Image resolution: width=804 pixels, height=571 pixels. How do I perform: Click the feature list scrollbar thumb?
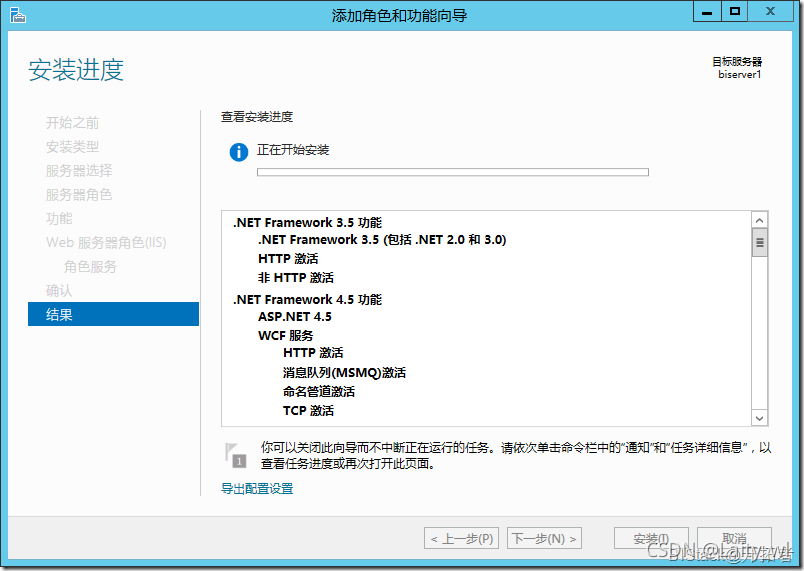coord(759,242)
